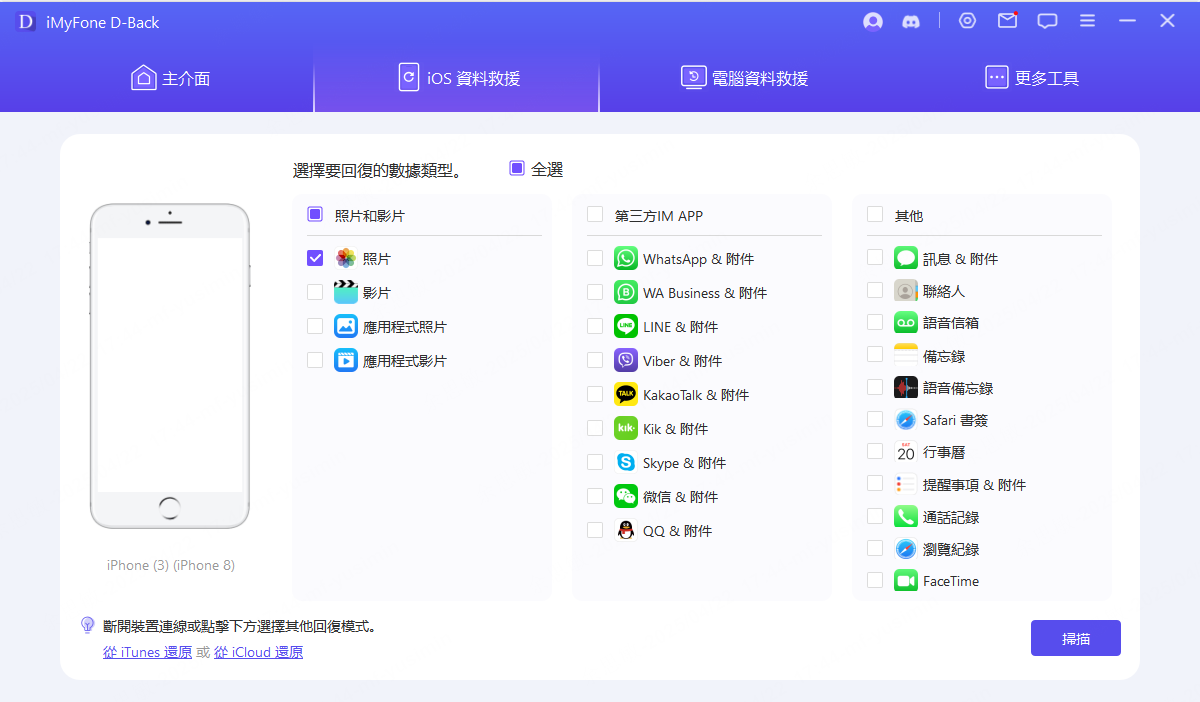Viewport: 1200px width, 702px height.
Task: Click the Calendar 行事曆 icon
Action: (906, 452)
